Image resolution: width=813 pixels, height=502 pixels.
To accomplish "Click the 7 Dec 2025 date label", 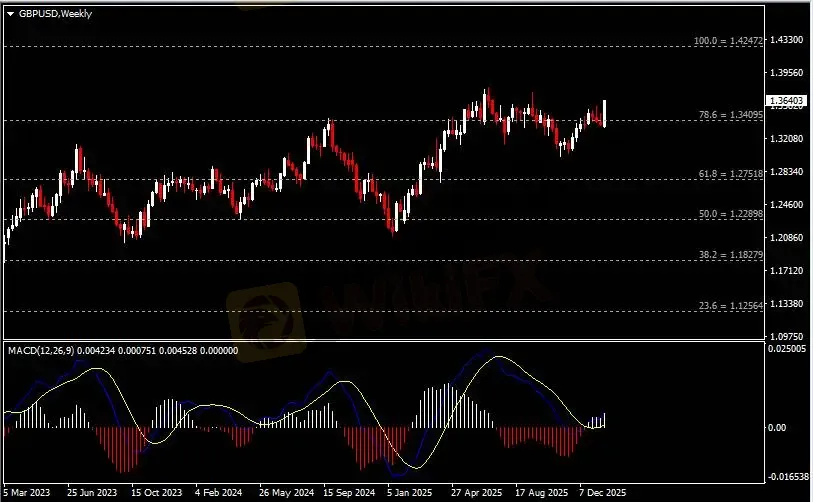I will click(604, 492).
